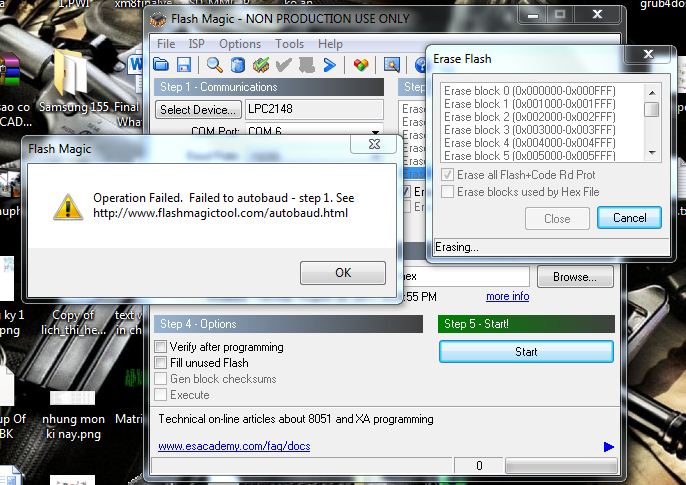Viewport: 686px width, 485px height.
Task: Select Erase block 1 (0x001000-0x001FFF) row
Action: click(529, 104)
